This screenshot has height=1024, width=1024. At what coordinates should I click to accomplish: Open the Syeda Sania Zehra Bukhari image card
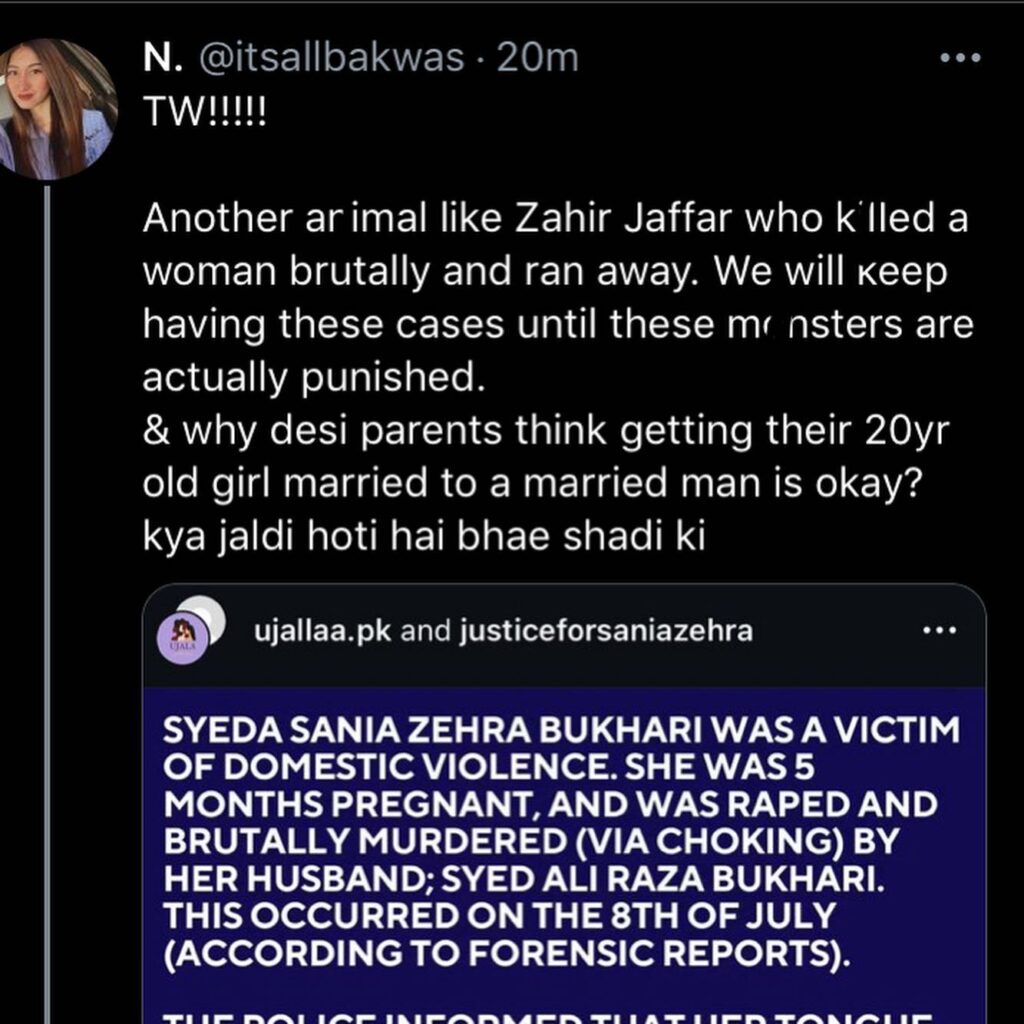(x=564, y=856)
